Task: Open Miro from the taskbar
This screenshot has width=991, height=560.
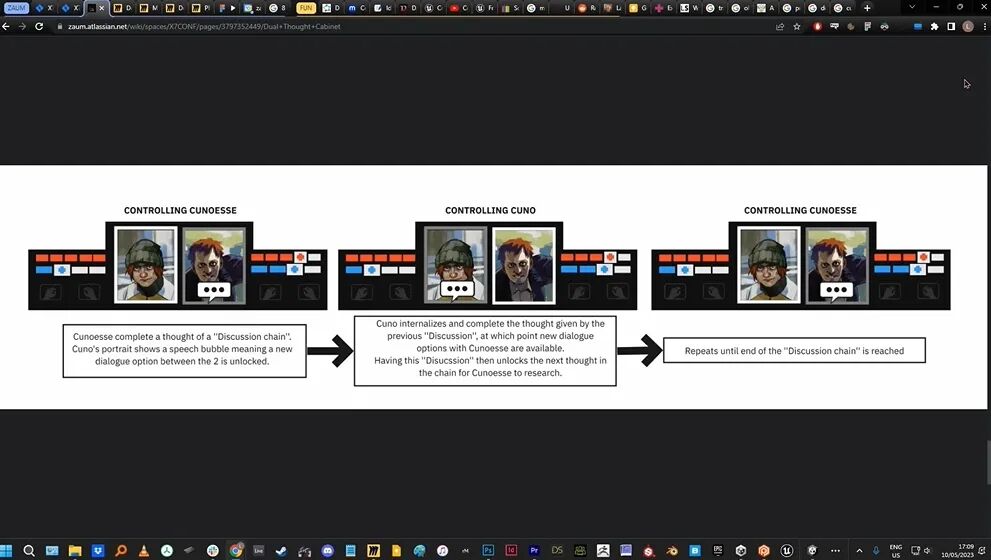Action: click(374, 551)
